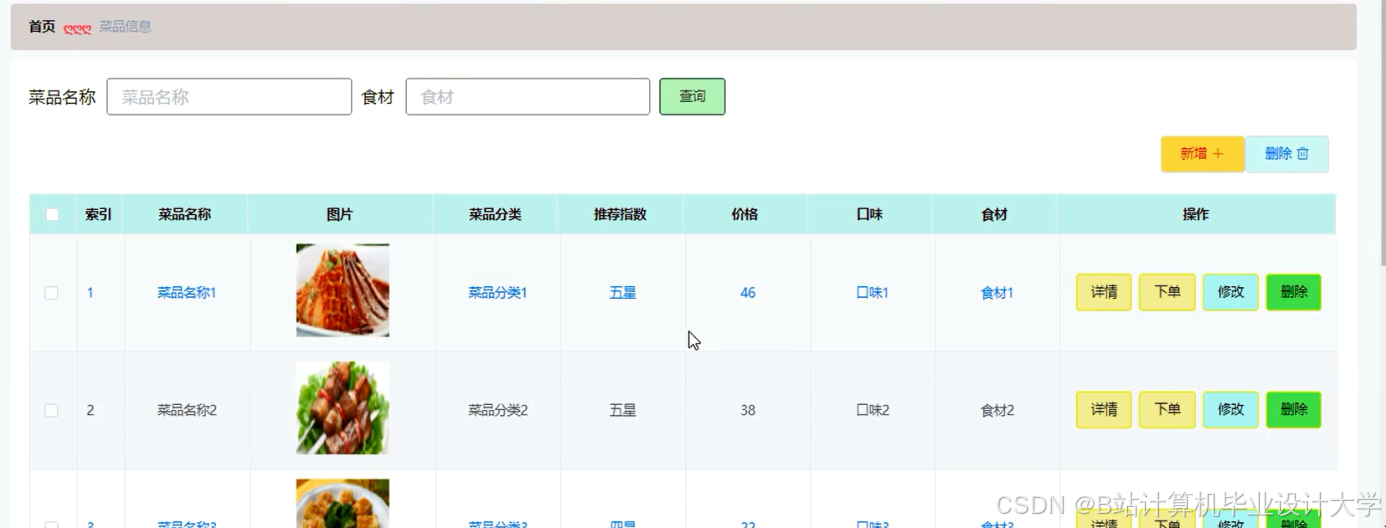Click the top 删除 batch delete button
Image resolution: width=1386 pixels, height=528 pixels.
click(x=1287, y=154)
